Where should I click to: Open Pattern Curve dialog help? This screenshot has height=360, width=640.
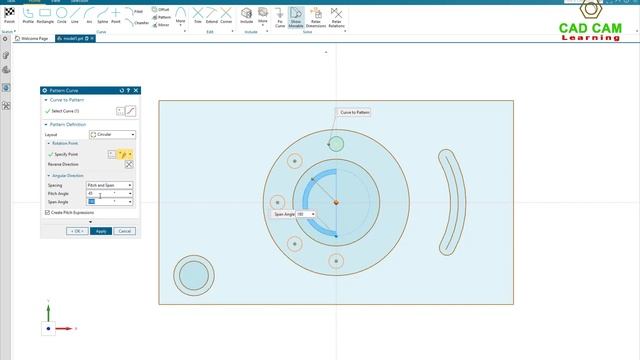(128, 91)
